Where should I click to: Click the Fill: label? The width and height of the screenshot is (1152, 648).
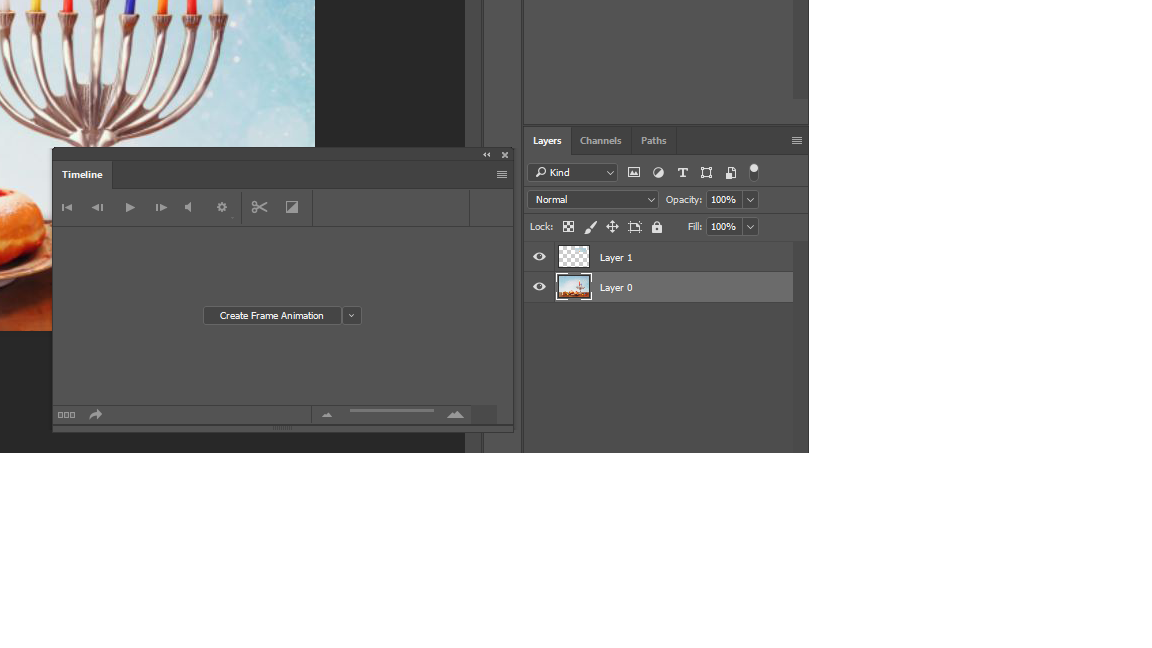click(x=695, y=227)
